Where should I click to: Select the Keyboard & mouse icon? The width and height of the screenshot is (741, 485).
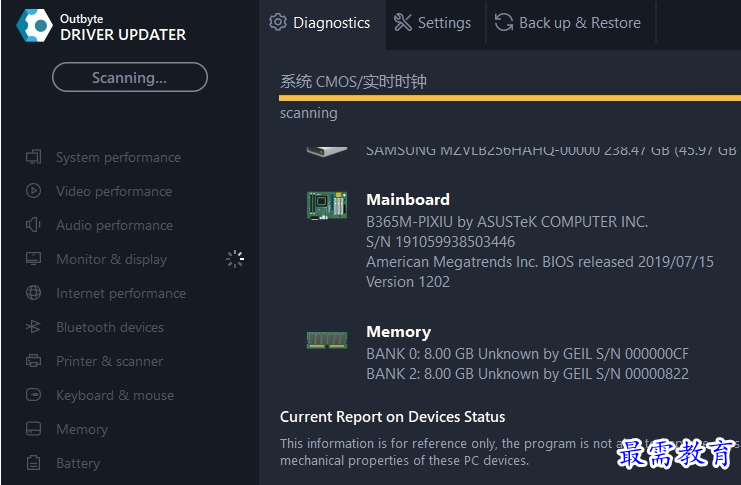point(34,395)
